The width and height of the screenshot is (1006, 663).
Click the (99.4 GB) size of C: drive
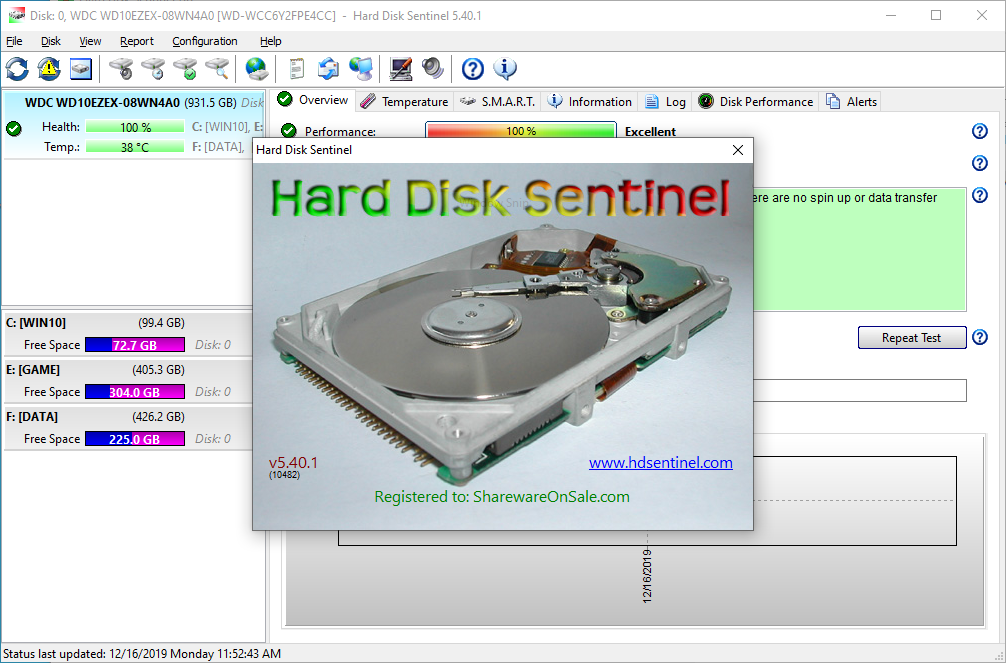point(161,323)
